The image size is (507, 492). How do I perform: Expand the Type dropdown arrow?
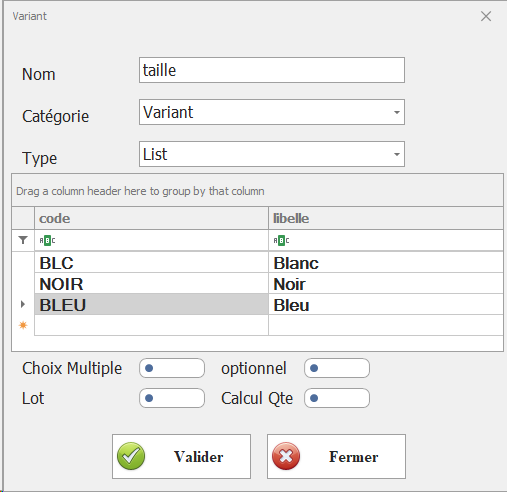point(397,154)
